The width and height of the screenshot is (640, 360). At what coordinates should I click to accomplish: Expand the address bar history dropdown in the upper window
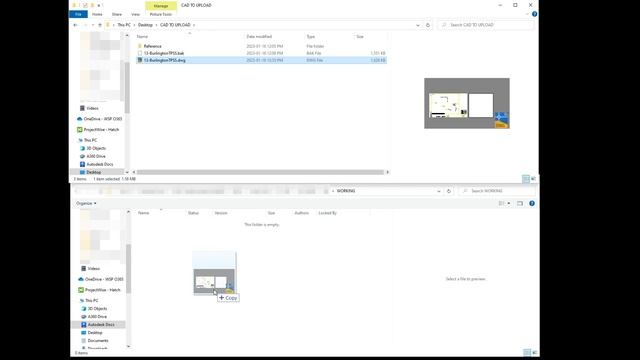point(418,25)
